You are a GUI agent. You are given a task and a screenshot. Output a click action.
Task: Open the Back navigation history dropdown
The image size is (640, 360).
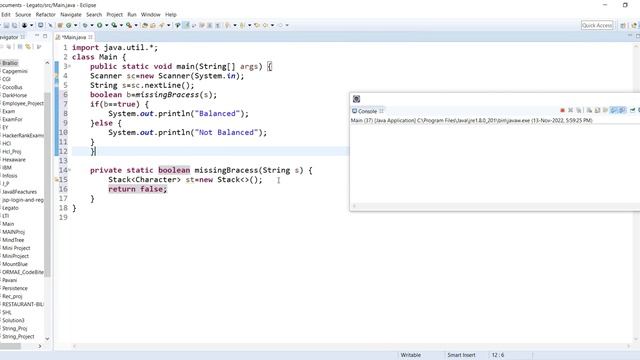(272, 25)
